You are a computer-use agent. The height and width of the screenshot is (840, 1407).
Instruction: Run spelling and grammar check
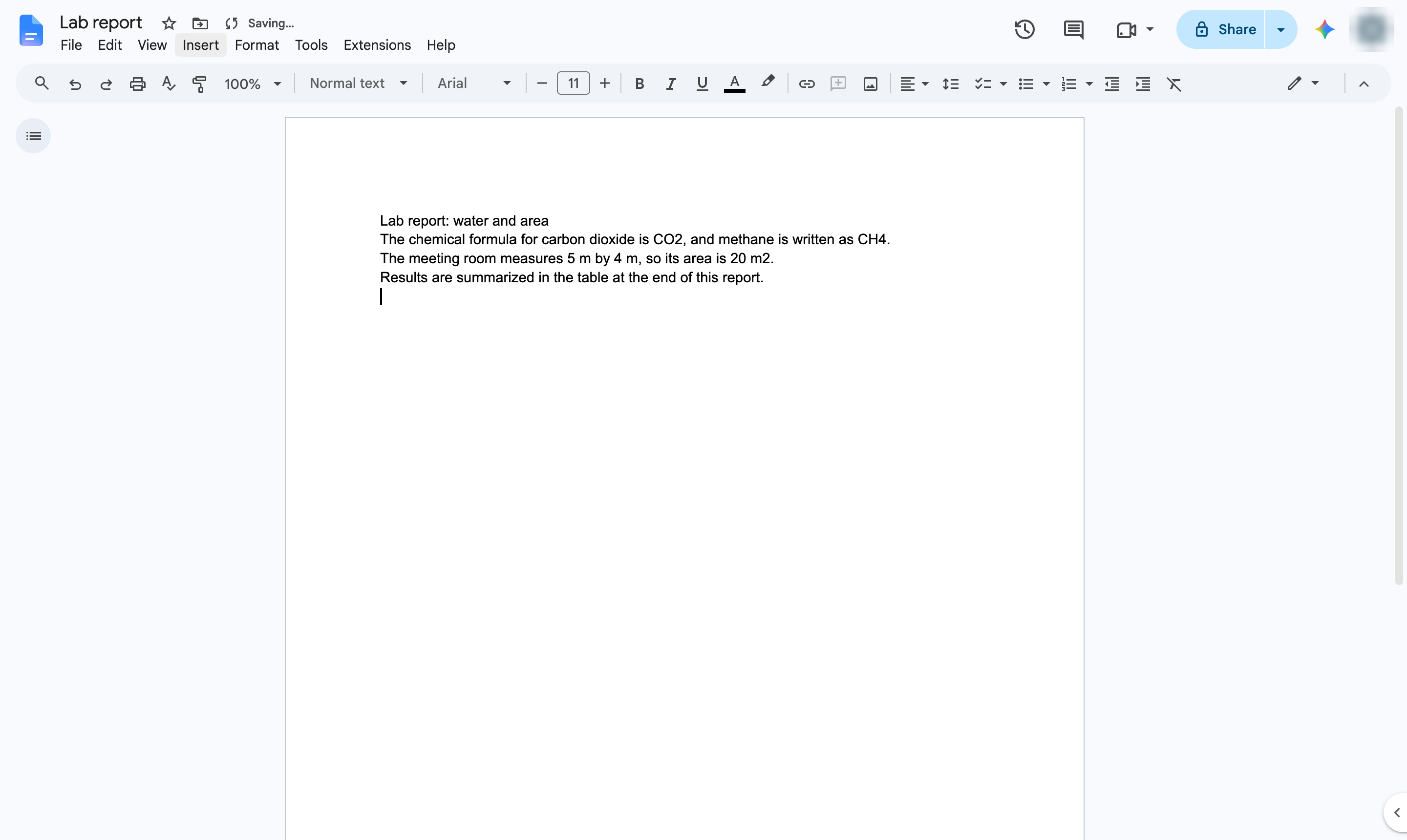click(168, 84)
